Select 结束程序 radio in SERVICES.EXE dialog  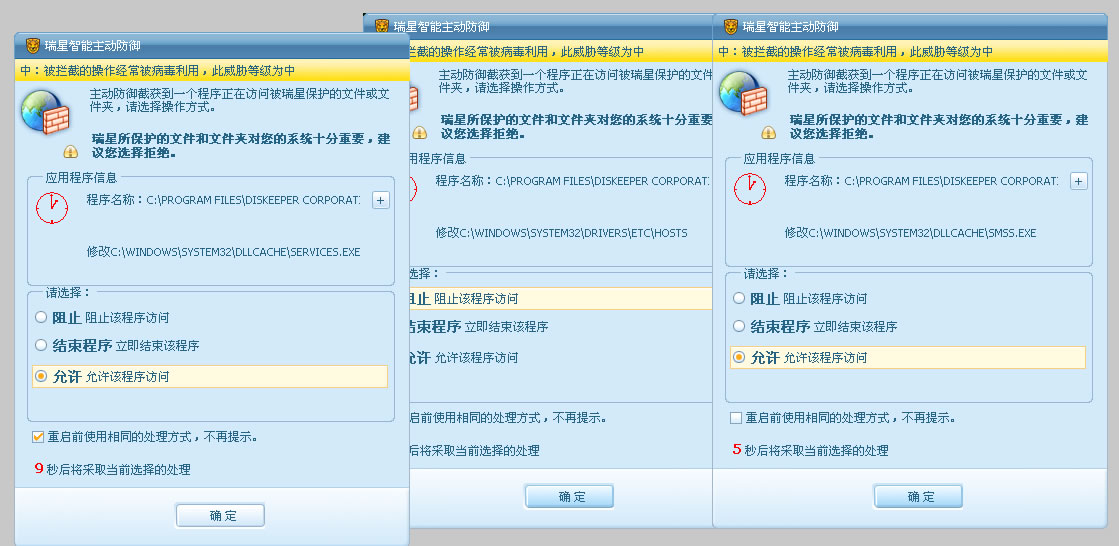point(41,345)
